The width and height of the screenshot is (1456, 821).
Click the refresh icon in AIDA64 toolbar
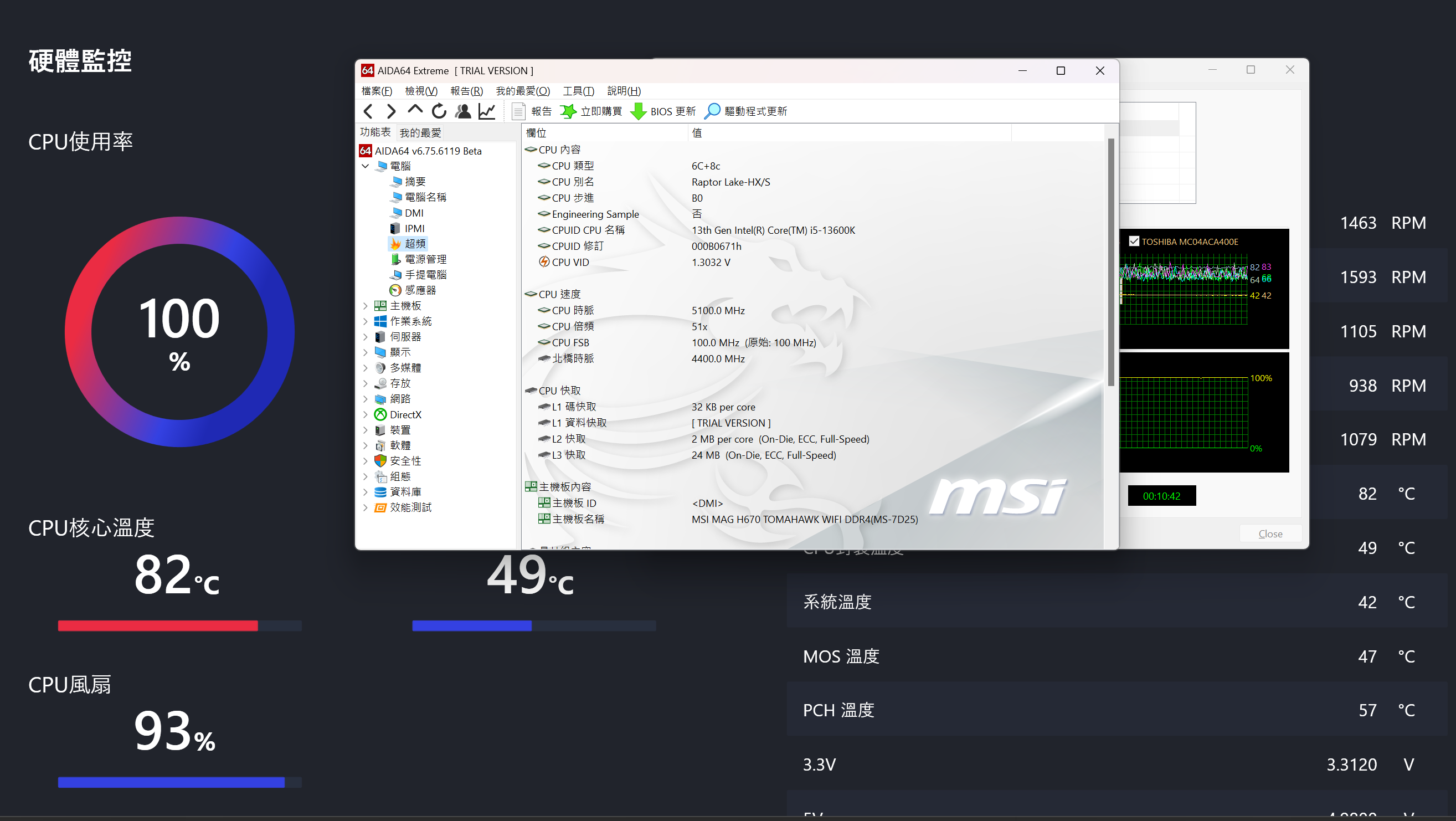(x=439, y=111)
